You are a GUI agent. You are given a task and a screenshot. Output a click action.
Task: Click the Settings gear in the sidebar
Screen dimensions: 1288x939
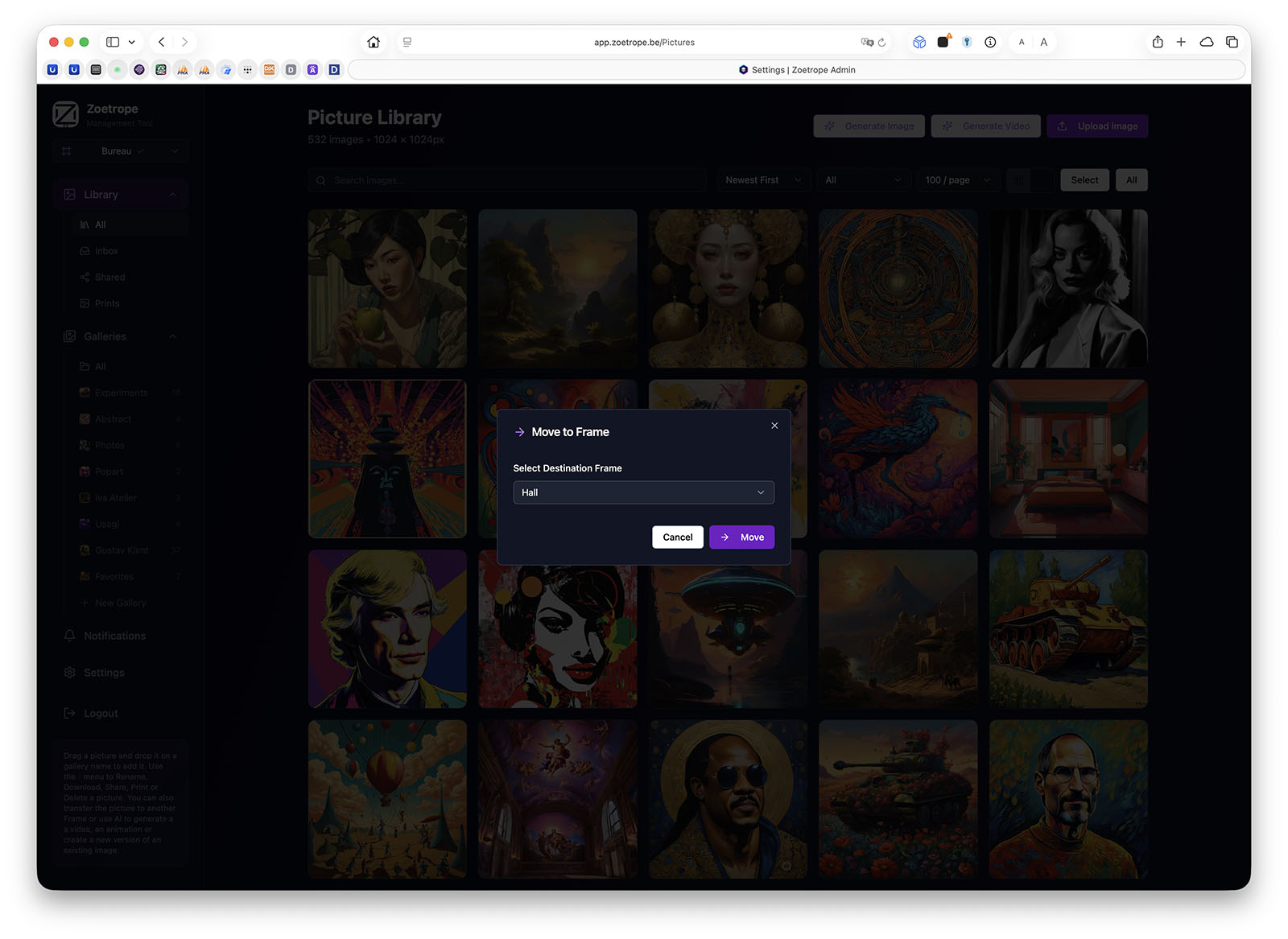[x=69, y=673]
